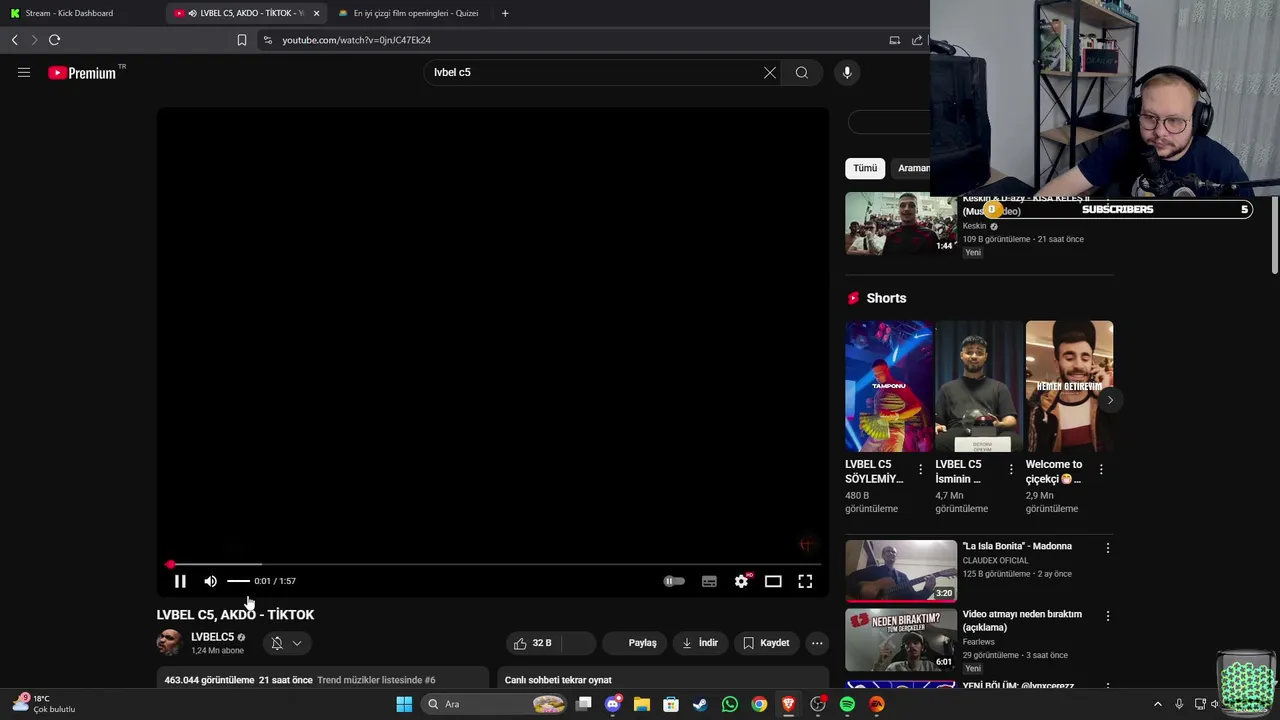
Task: Toggle the autoplay switch in player
Action: pyautogui.click(x=674, y=581)
